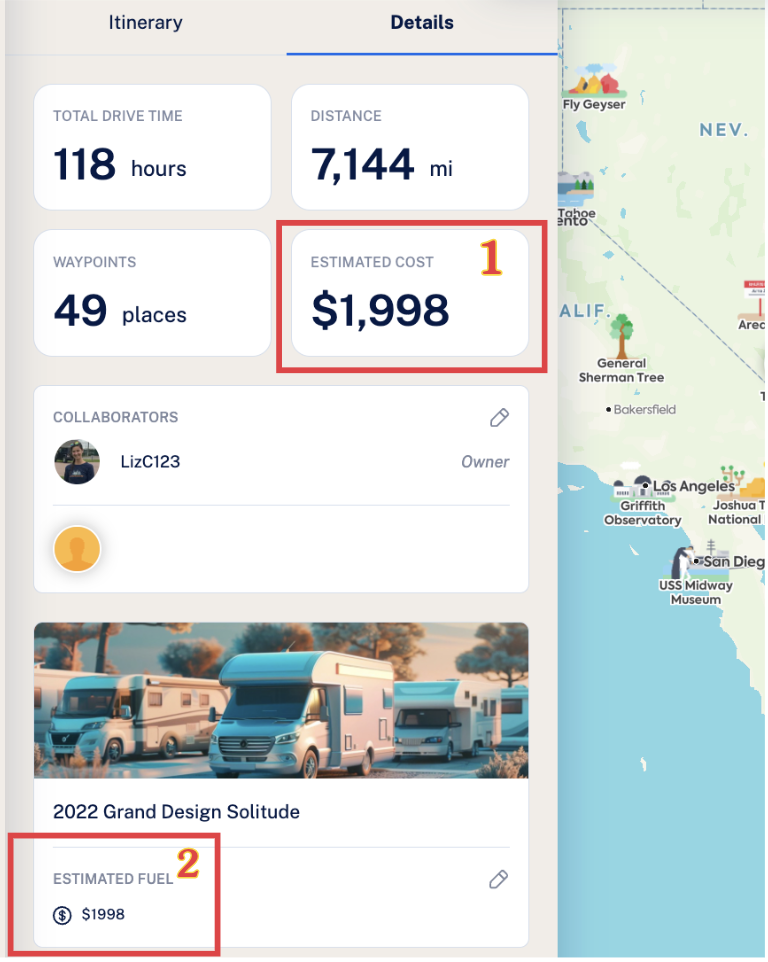The height and width of the screenshot is (962, 768).
Task: Switch to the Itinerary tab
Action: point(145,23)
